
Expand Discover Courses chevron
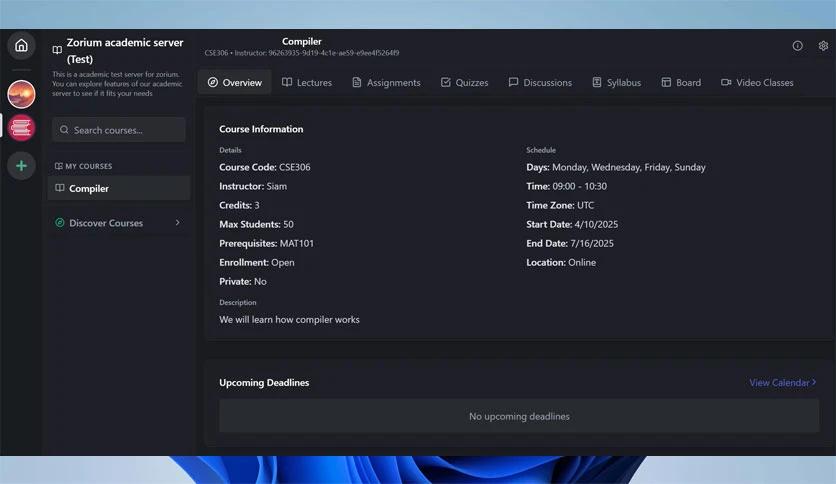click(x=178, y=223)
